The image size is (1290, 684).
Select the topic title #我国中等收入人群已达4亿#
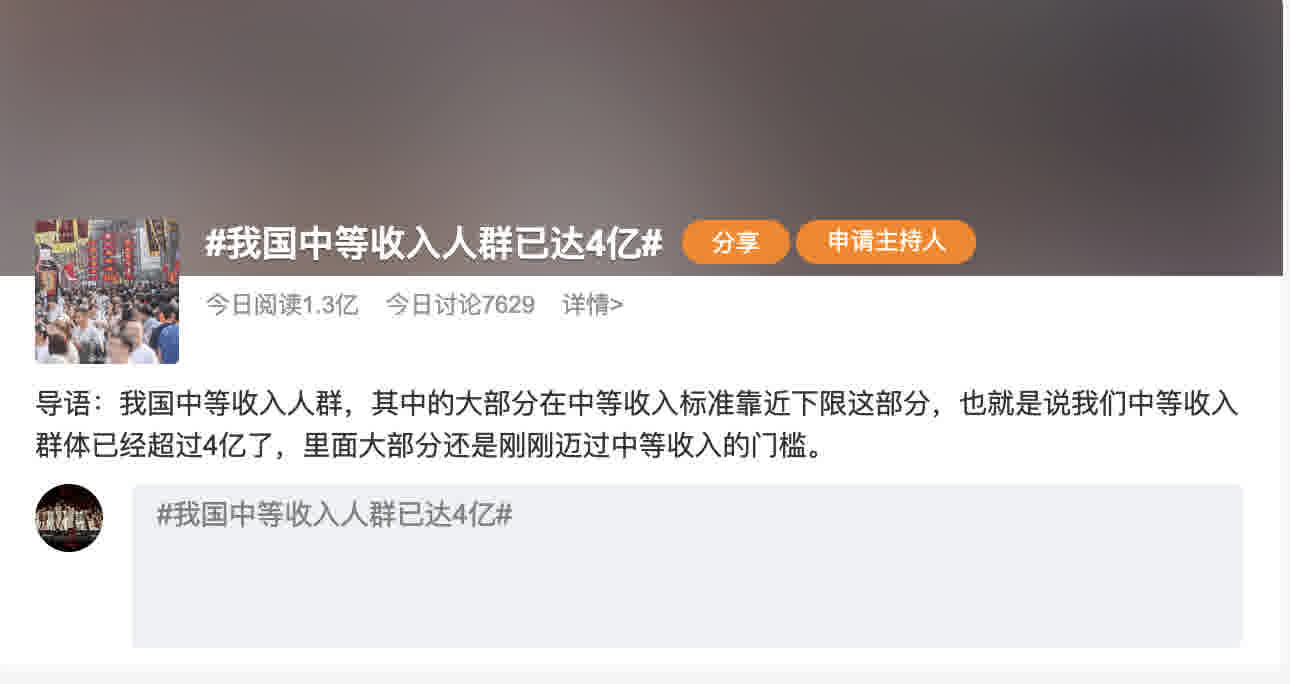(x=434, y=243)
